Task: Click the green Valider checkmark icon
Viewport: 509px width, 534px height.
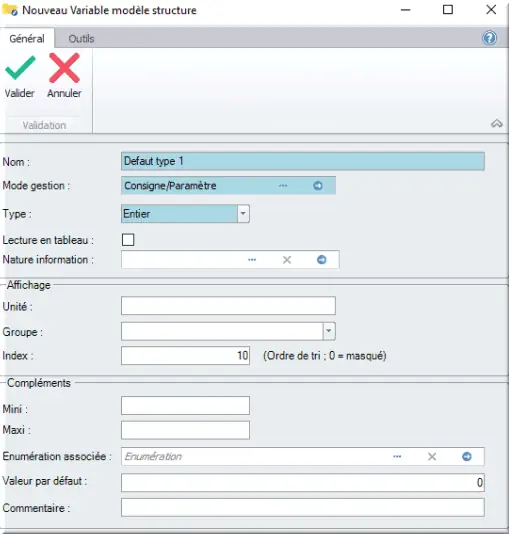Action: click(20, 68)
